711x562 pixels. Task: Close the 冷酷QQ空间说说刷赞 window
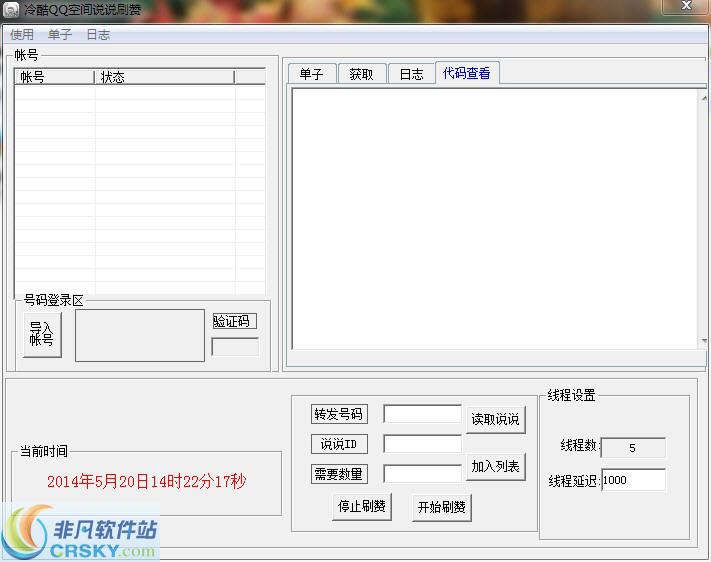pyautogui.click(x=686, y=5)
